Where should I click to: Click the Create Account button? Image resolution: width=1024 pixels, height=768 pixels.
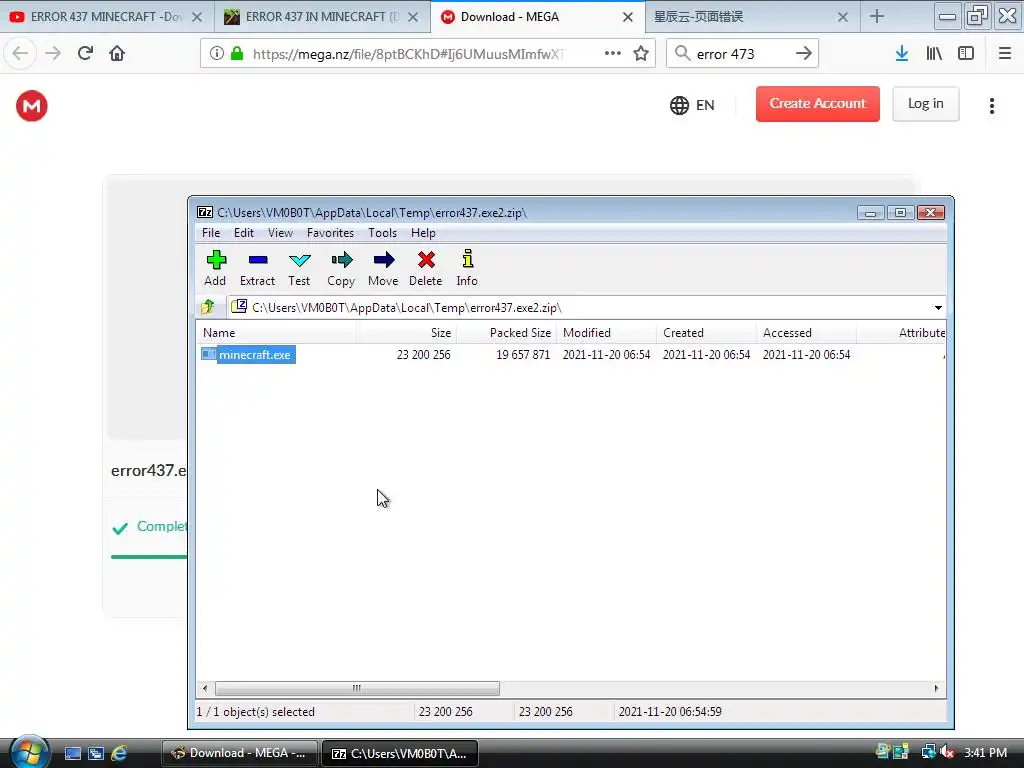coord(818,104)
